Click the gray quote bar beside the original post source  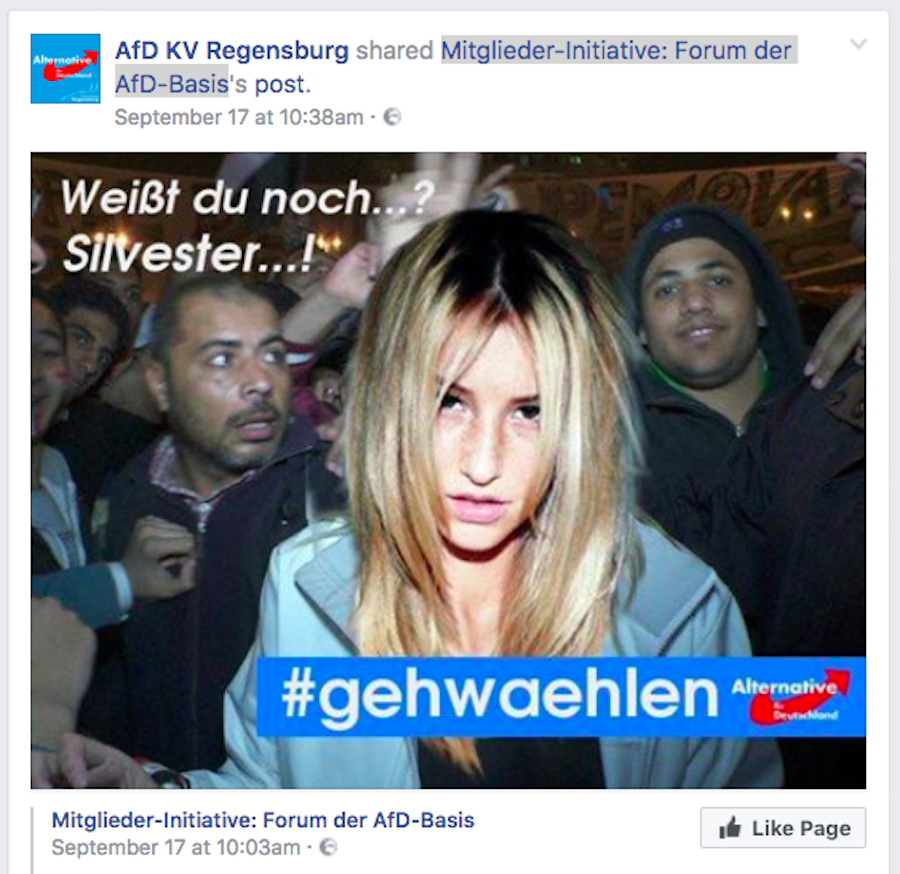point(33,840)
